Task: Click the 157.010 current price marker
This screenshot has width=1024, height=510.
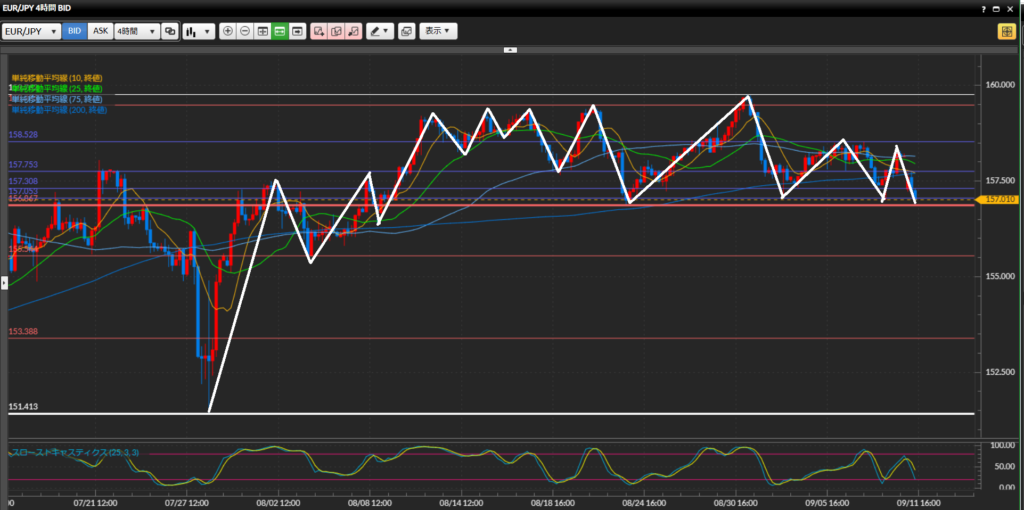Action: (998, 200)
